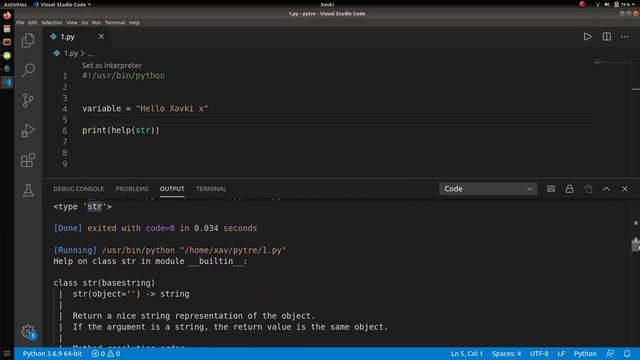Close the 1.py editor tab

pos(101,37)
